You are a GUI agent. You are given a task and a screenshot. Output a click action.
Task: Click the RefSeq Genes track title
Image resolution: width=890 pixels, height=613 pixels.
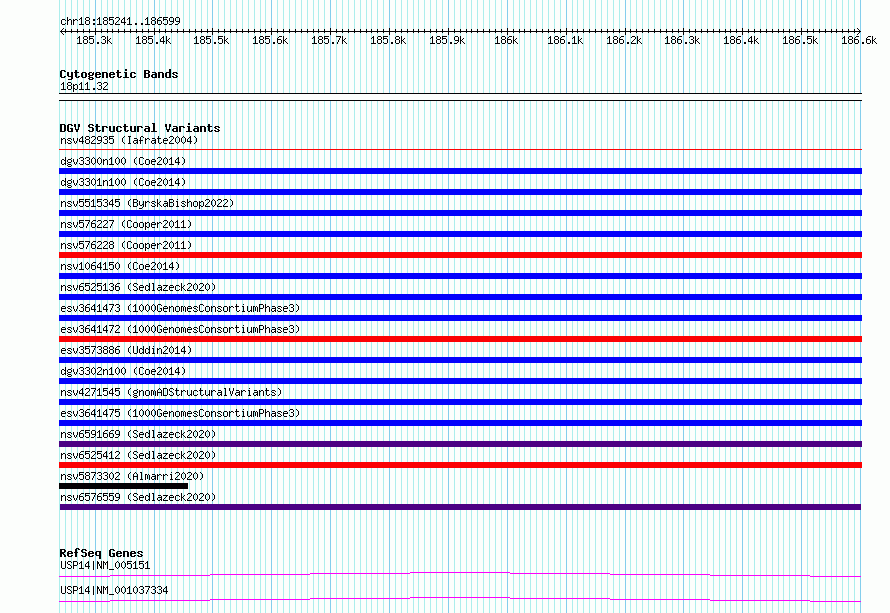(x=101, y=553)
